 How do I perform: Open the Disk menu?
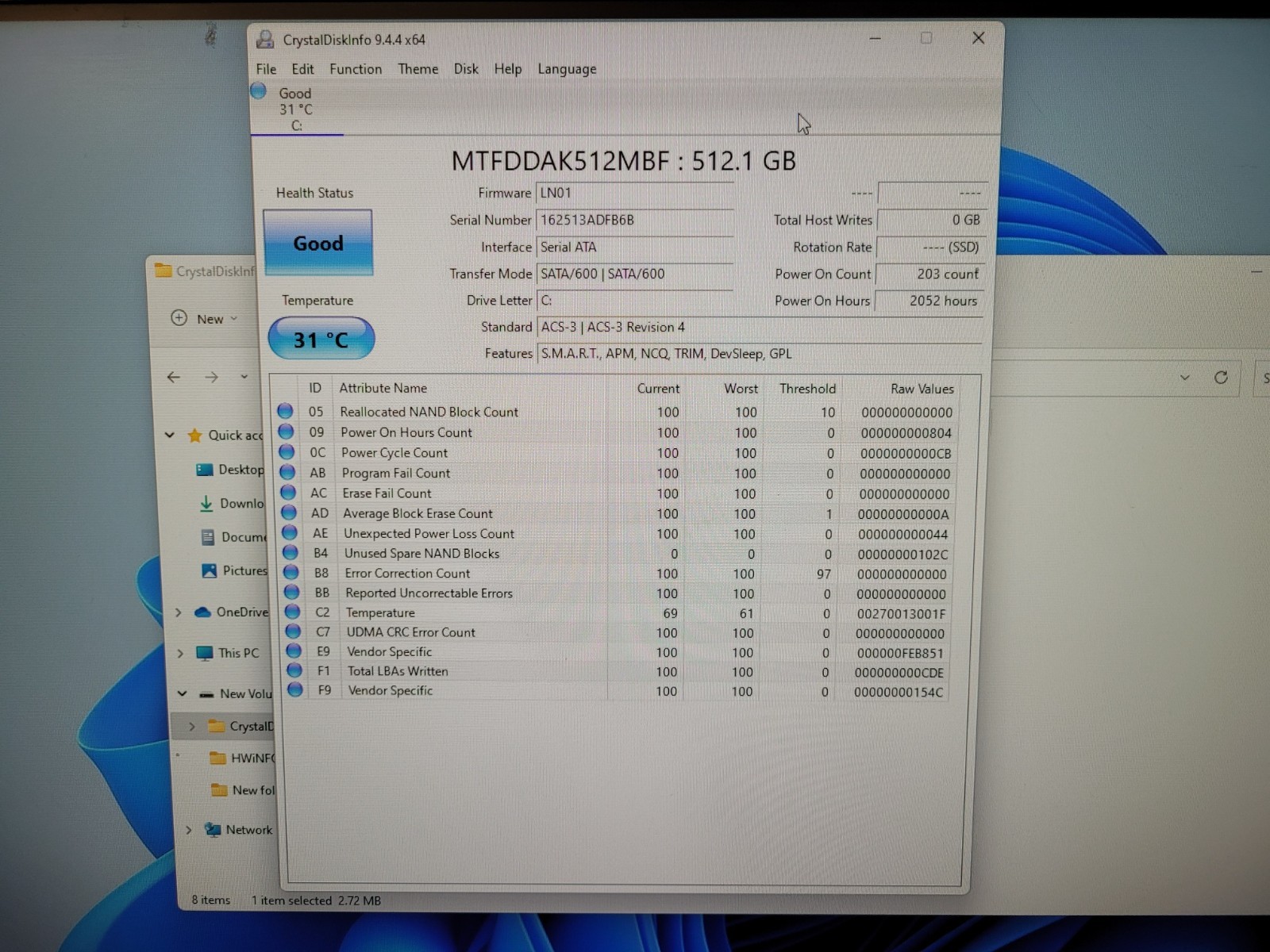tap(466, 69)
